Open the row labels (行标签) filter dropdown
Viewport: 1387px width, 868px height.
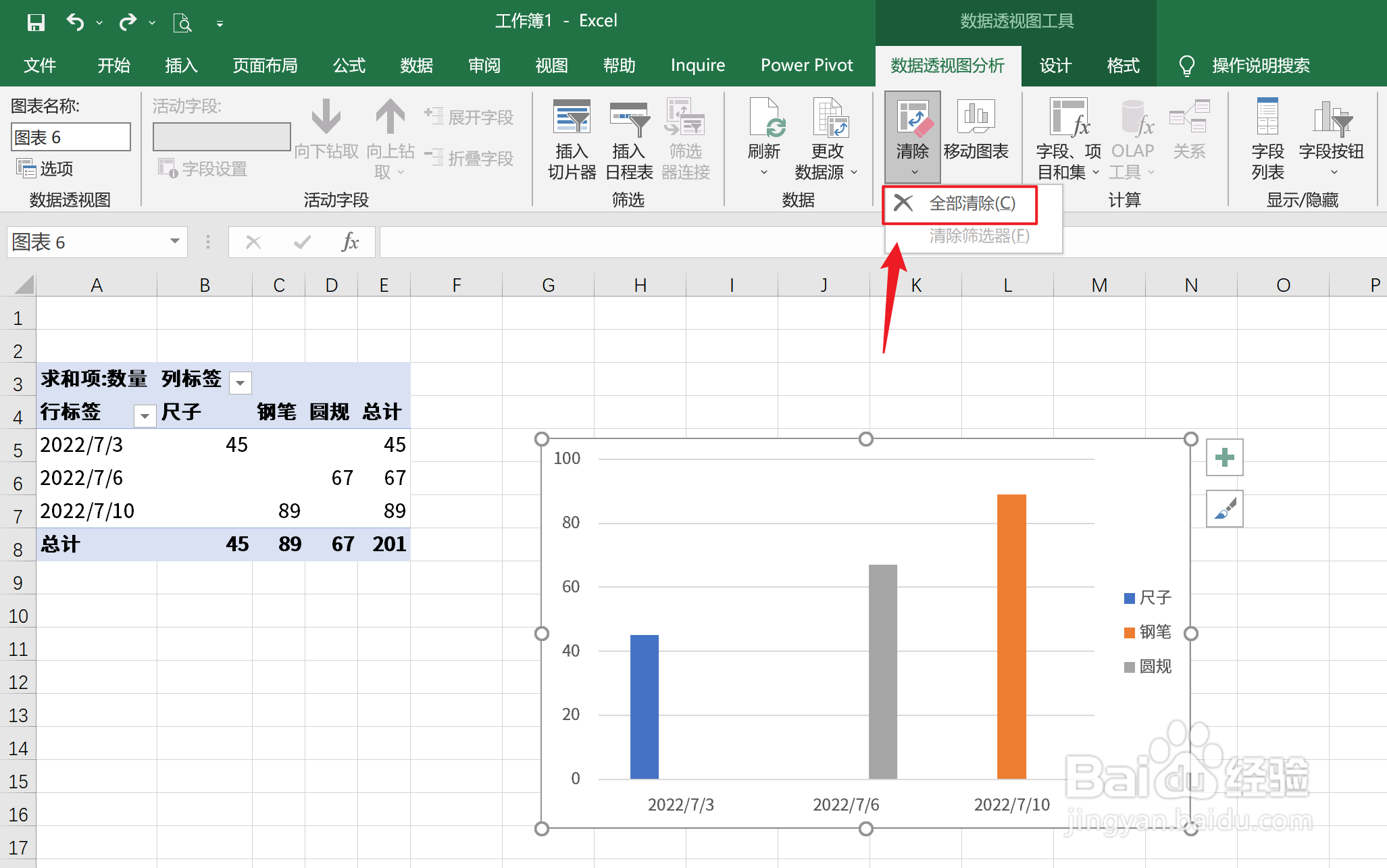tap(145, 415)
